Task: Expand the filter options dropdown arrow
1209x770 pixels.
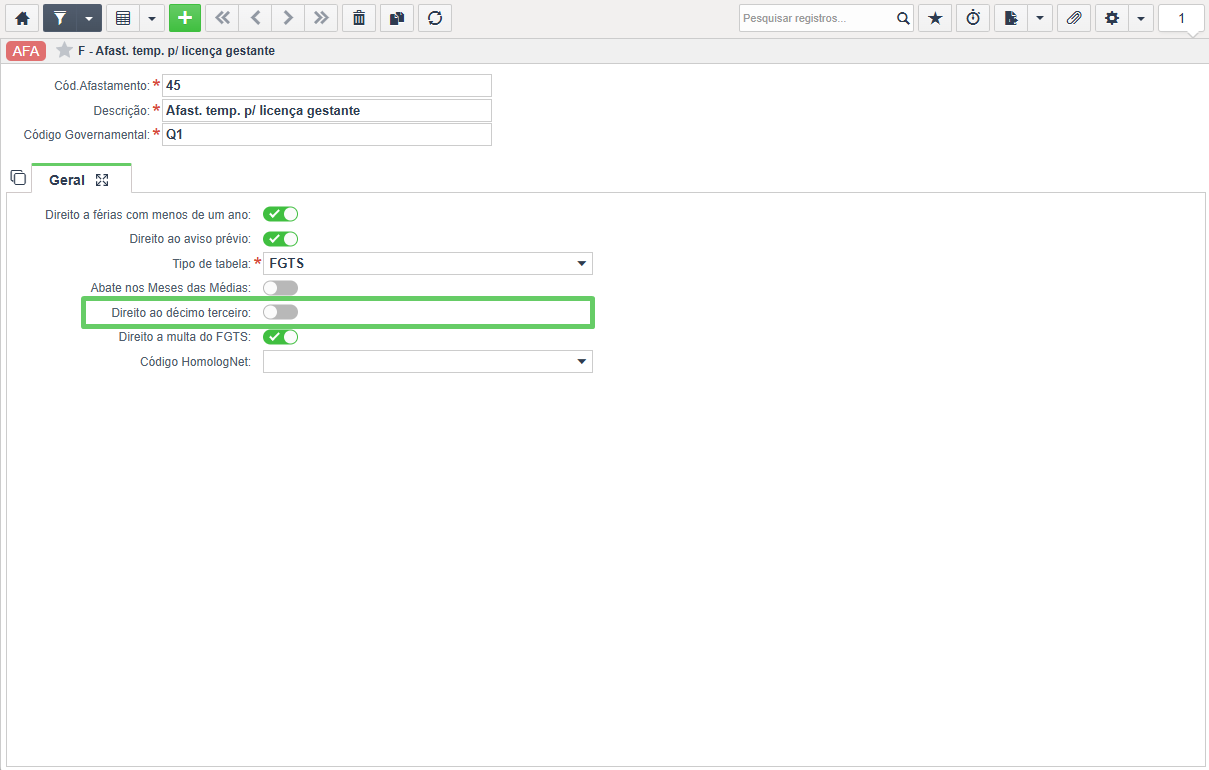Action: (89, 18)
